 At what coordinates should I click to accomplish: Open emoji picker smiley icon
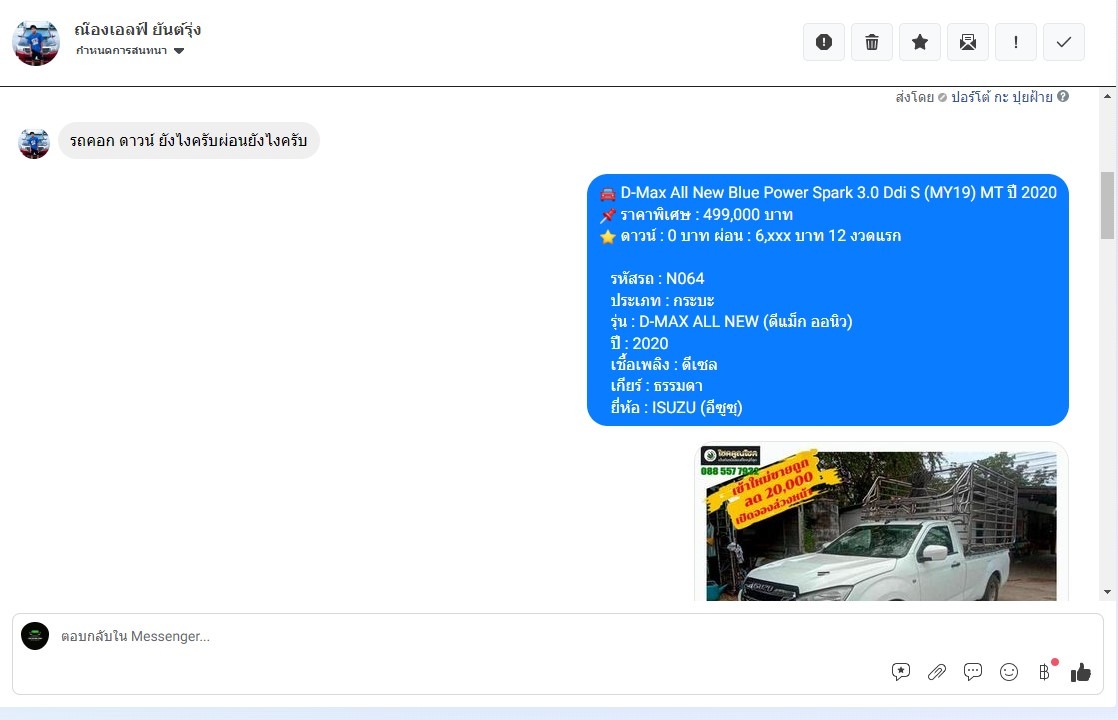point(1009,672)
